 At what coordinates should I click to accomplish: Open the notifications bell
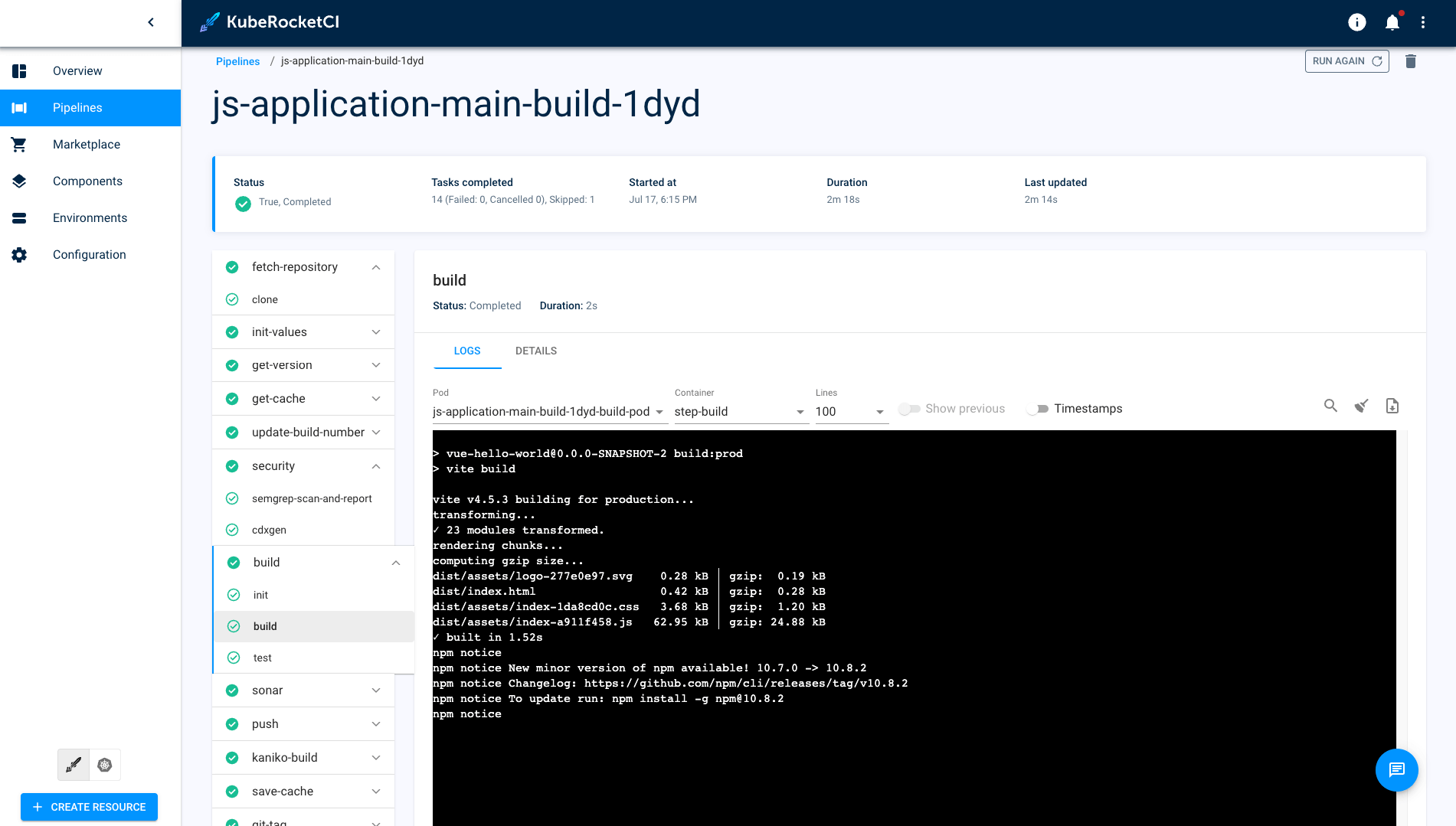tap(1392, 22)
